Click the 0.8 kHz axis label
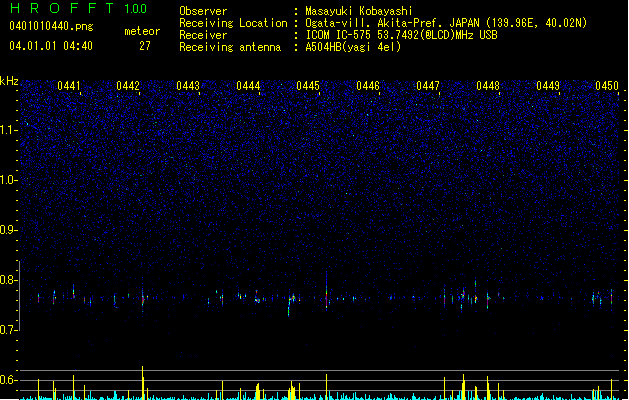629x400 pixels. click(x=8, y=280)
